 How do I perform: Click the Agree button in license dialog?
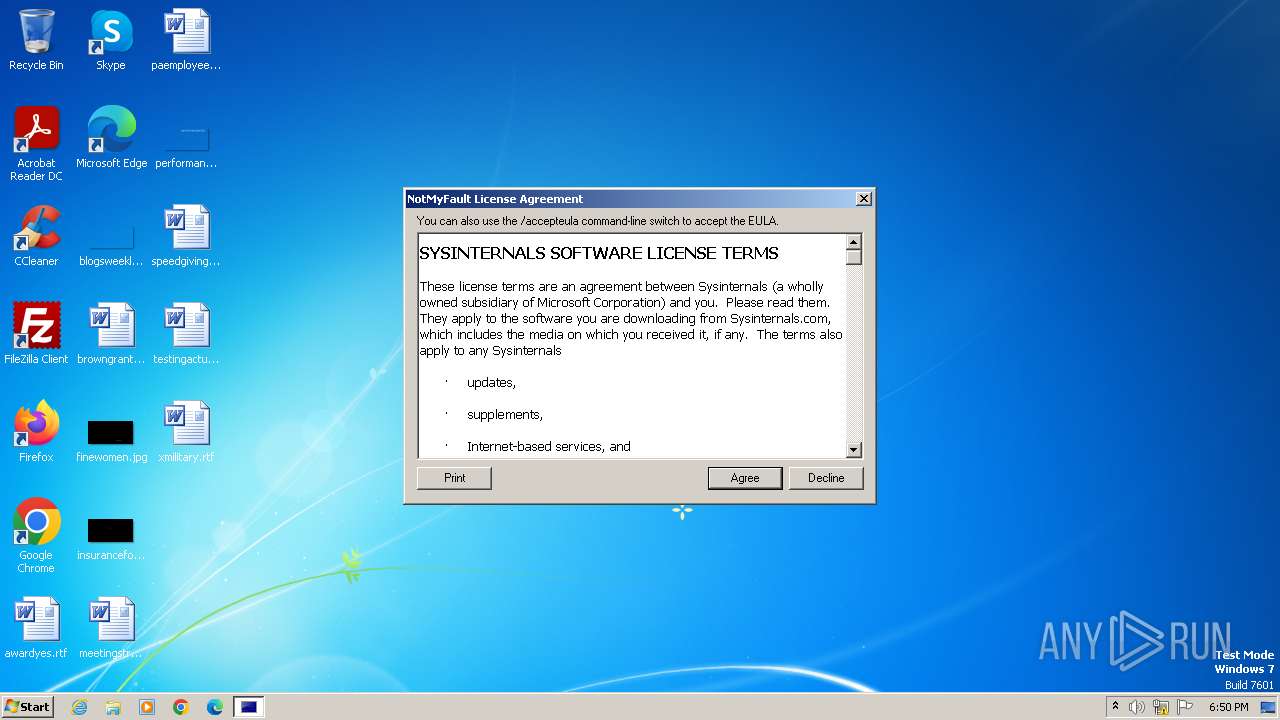[x=745, y=478]
